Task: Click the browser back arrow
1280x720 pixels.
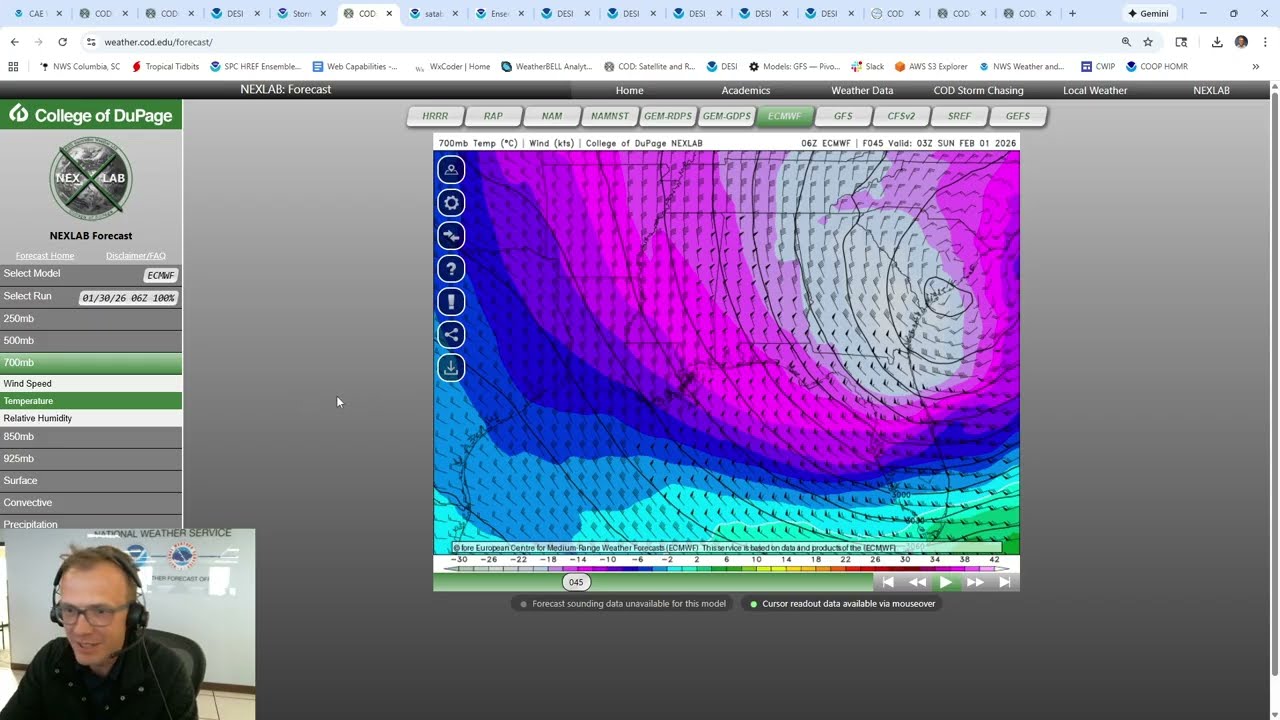Action: [14, 42]
